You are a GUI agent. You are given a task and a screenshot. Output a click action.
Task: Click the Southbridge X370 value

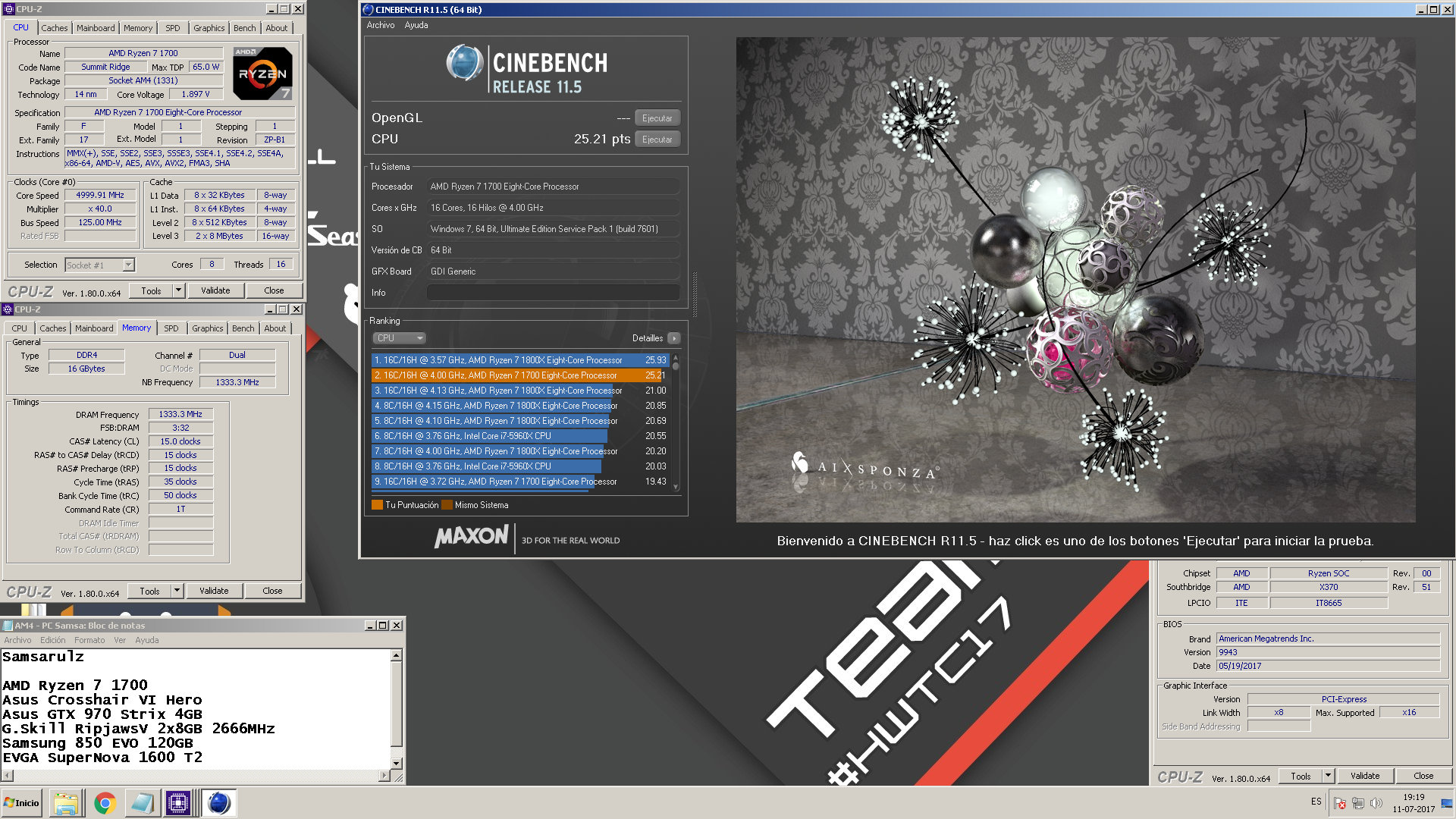(x=1329, y=588)
